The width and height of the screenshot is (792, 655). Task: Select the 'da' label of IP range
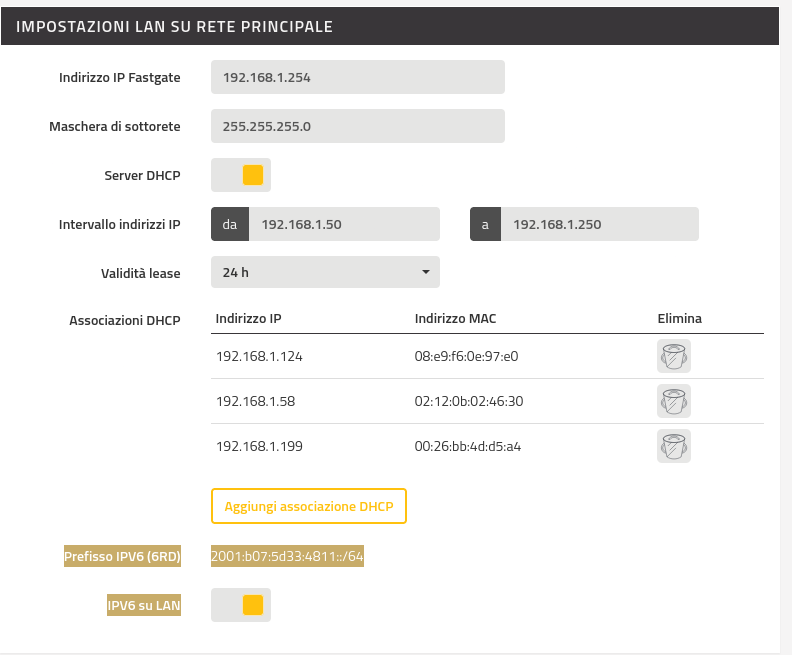[230, 224]
